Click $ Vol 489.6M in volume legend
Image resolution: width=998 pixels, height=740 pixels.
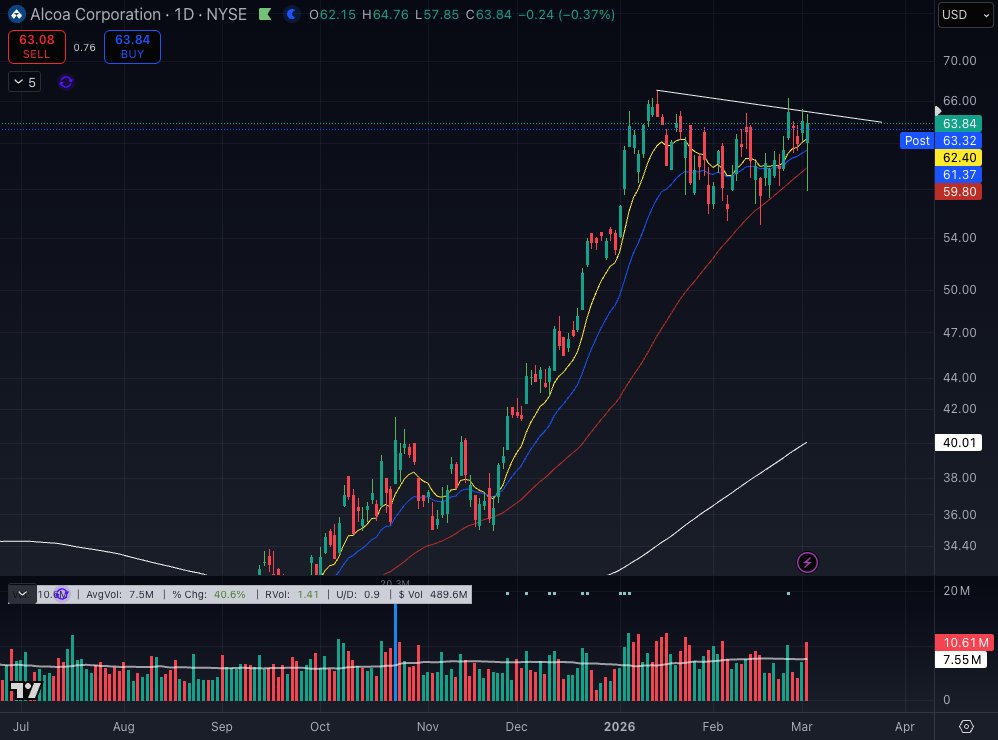433,594
